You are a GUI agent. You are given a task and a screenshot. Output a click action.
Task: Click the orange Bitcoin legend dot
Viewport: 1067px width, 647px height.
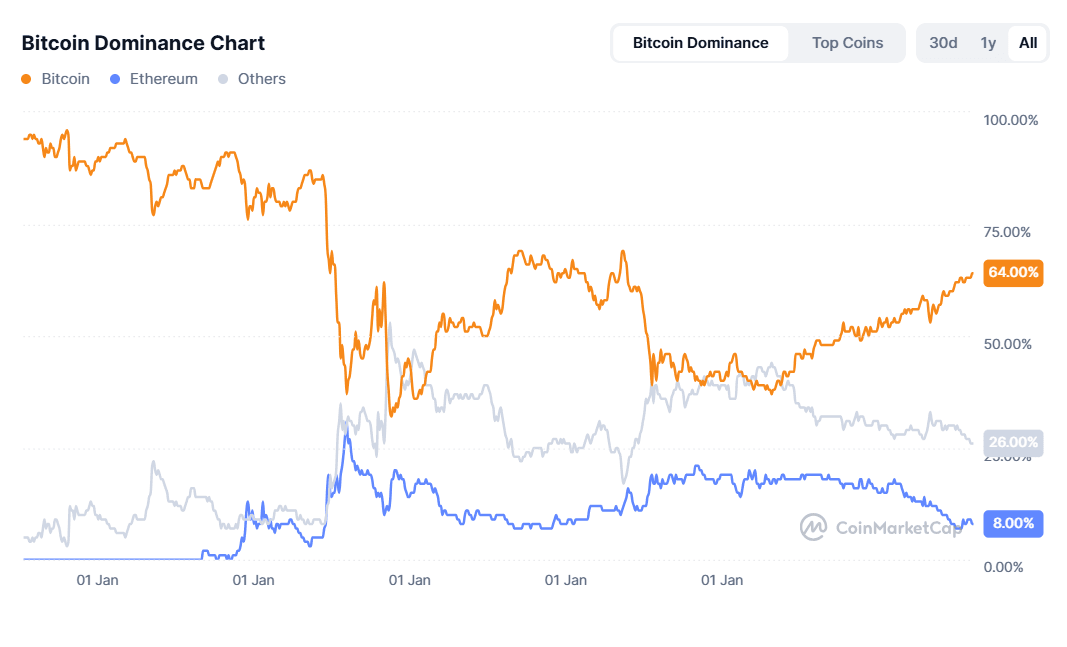pos(27,78)
